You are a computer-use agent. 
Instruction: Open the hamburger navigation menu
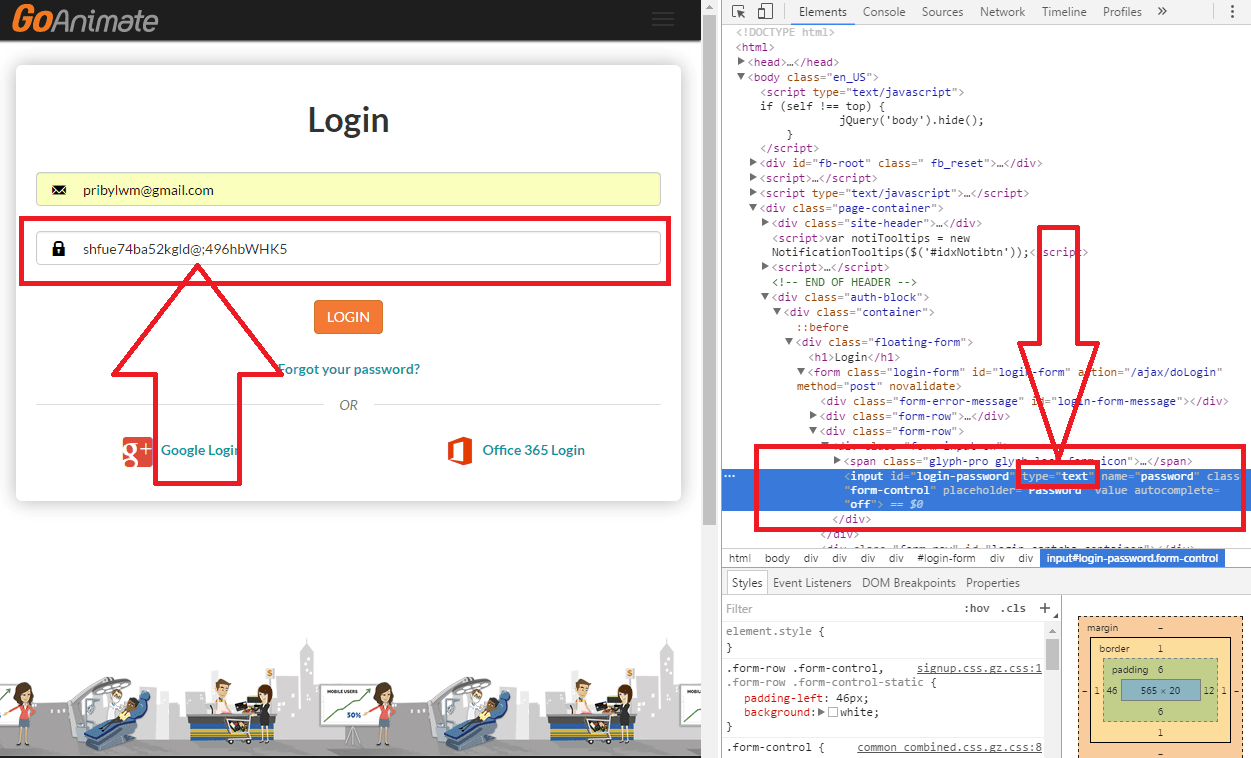(662, 19)
